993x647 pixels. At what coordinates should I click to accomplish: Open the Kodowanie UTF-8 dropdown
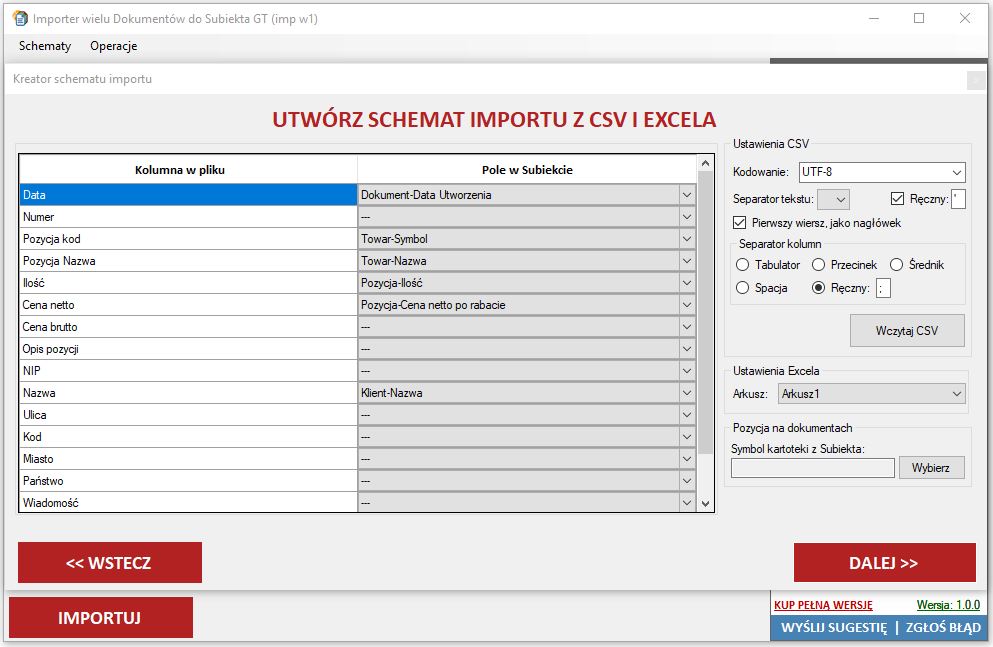coord(880,172)
